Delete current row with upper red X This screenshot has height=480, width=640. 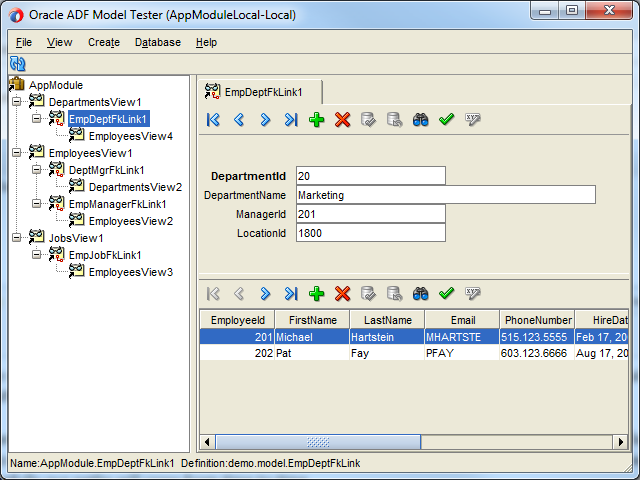[x=342, y=120]
